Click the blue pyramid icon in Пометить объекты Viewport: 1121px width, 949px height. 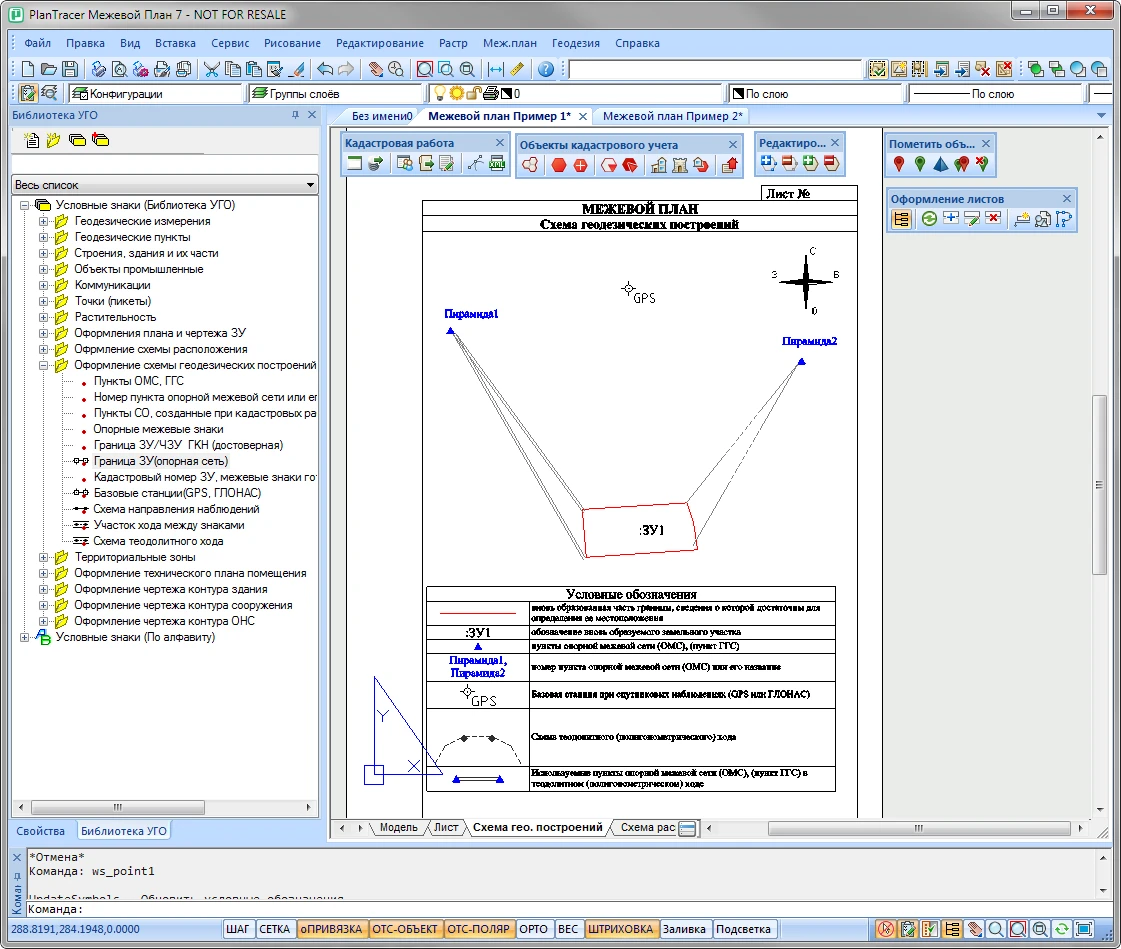click(x=940, y=164)
